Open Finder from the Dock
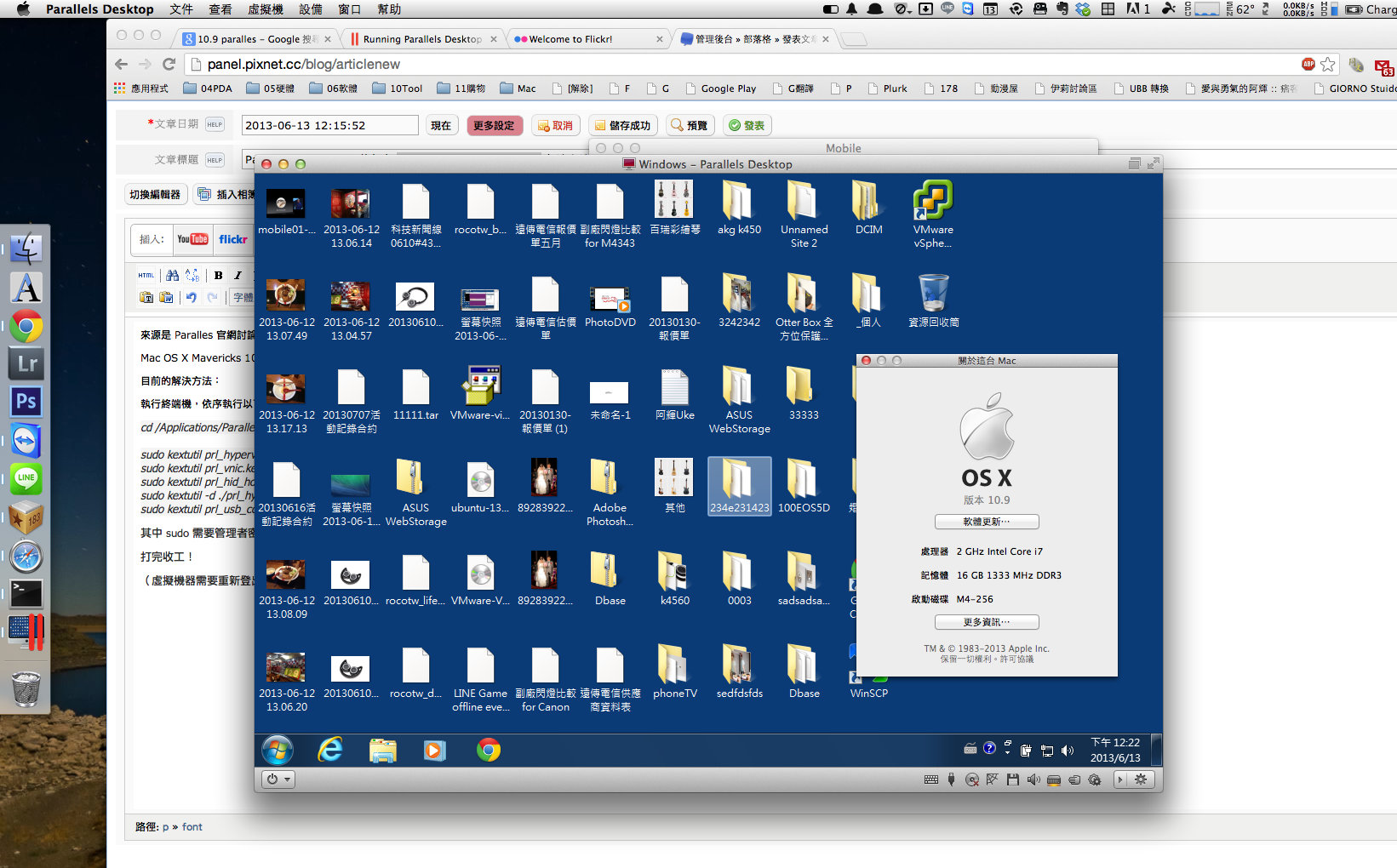Screen dimensions: 1397x868 pos(26,249)
